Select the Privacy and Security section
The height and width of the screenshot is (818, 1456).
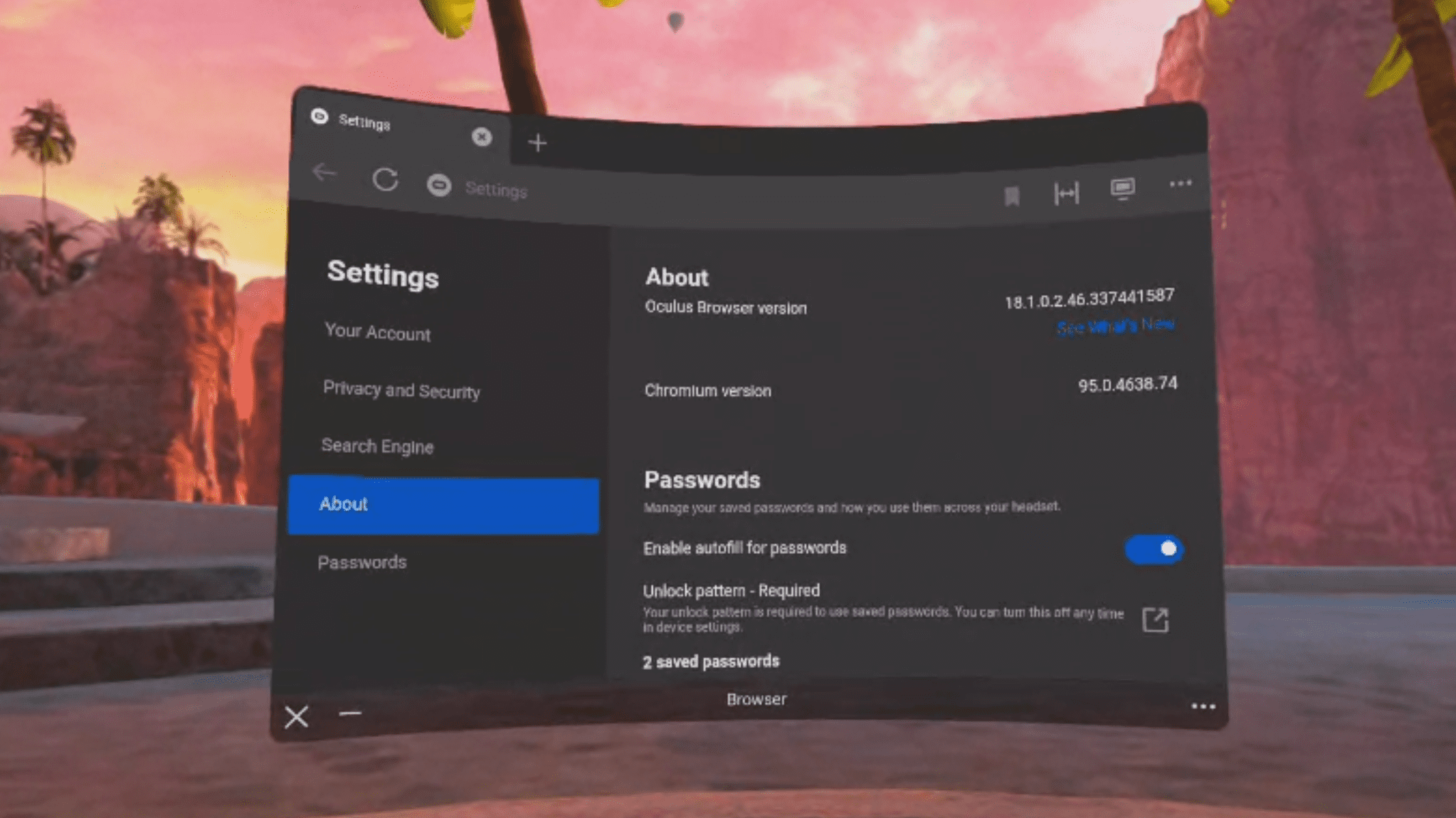400,391
